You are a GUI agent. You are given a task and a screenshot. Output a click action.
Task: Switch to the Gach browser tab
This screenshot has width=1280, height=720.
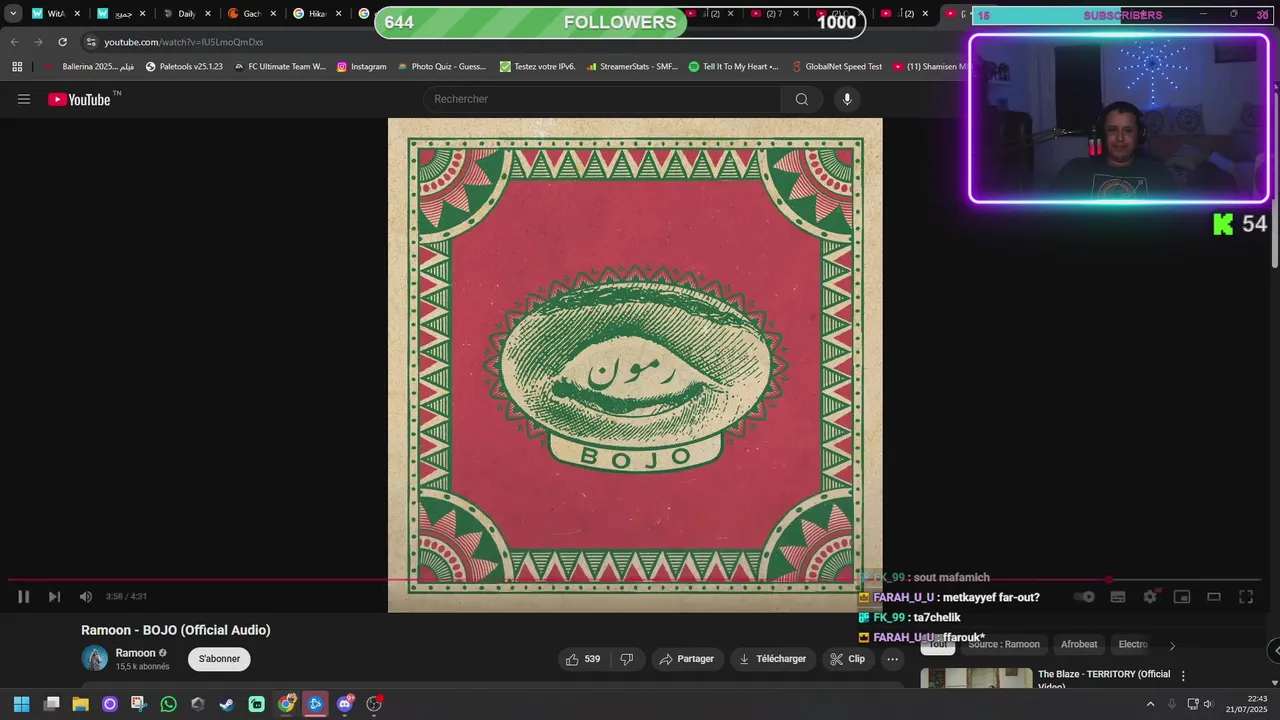[x=250, y=14]
